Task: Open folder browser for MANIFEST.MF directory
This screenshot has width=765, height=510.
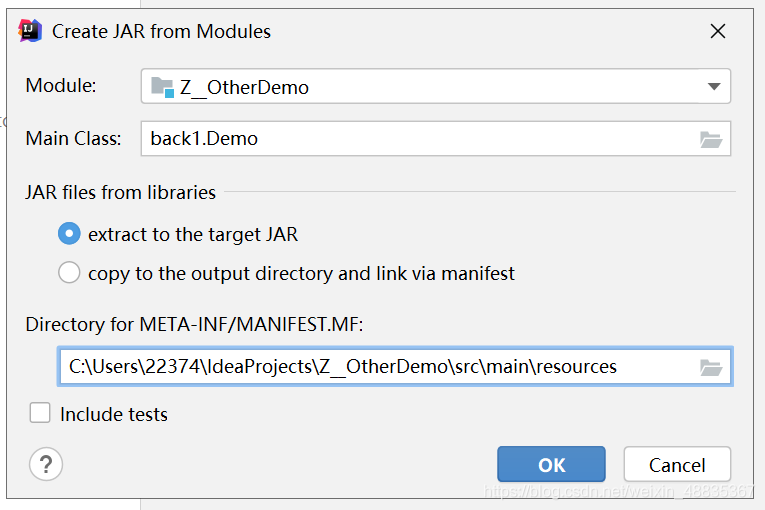Action: (711, 367)
